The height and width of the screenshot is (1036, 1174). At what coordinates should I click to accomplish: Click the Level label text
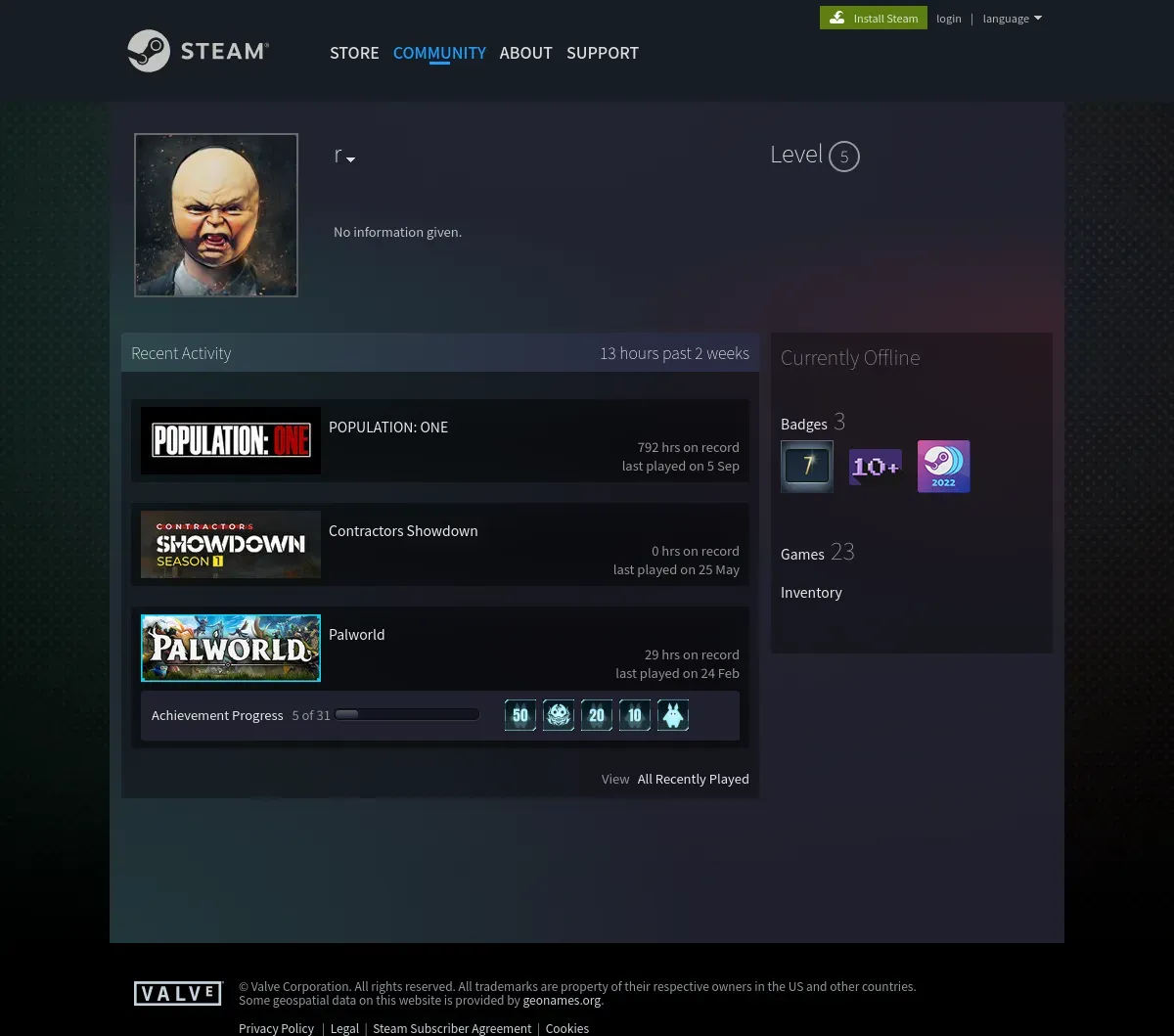796,155
